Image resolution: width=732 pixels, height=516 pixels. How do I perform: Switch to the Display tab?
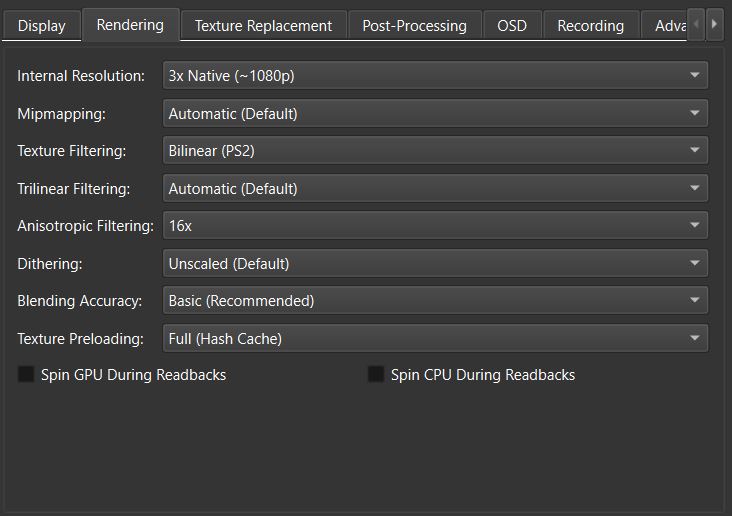pyautogui.click(x=42, y=26)
